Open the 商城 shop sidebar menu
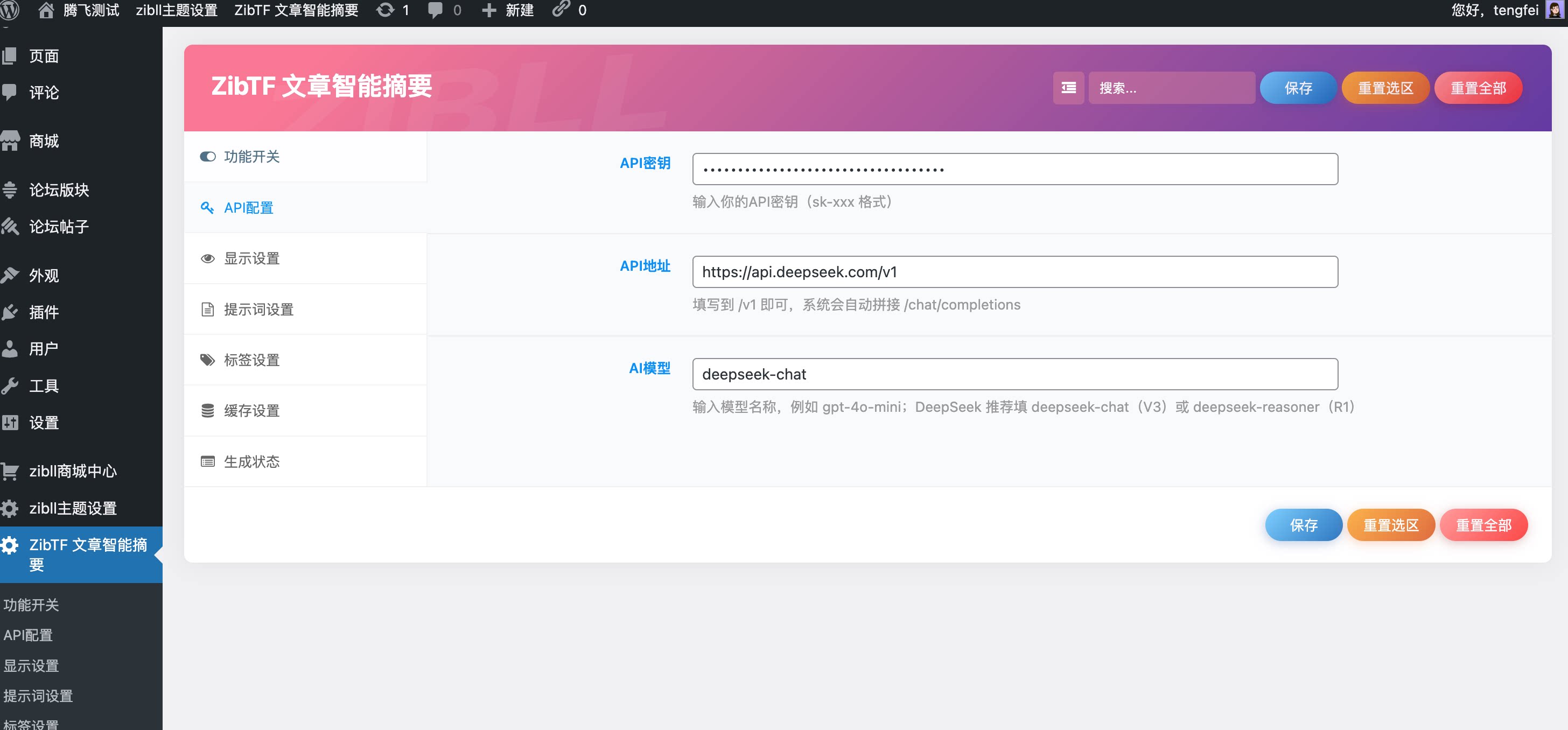This screenshot has height=730, width=1568. point(44,141)
